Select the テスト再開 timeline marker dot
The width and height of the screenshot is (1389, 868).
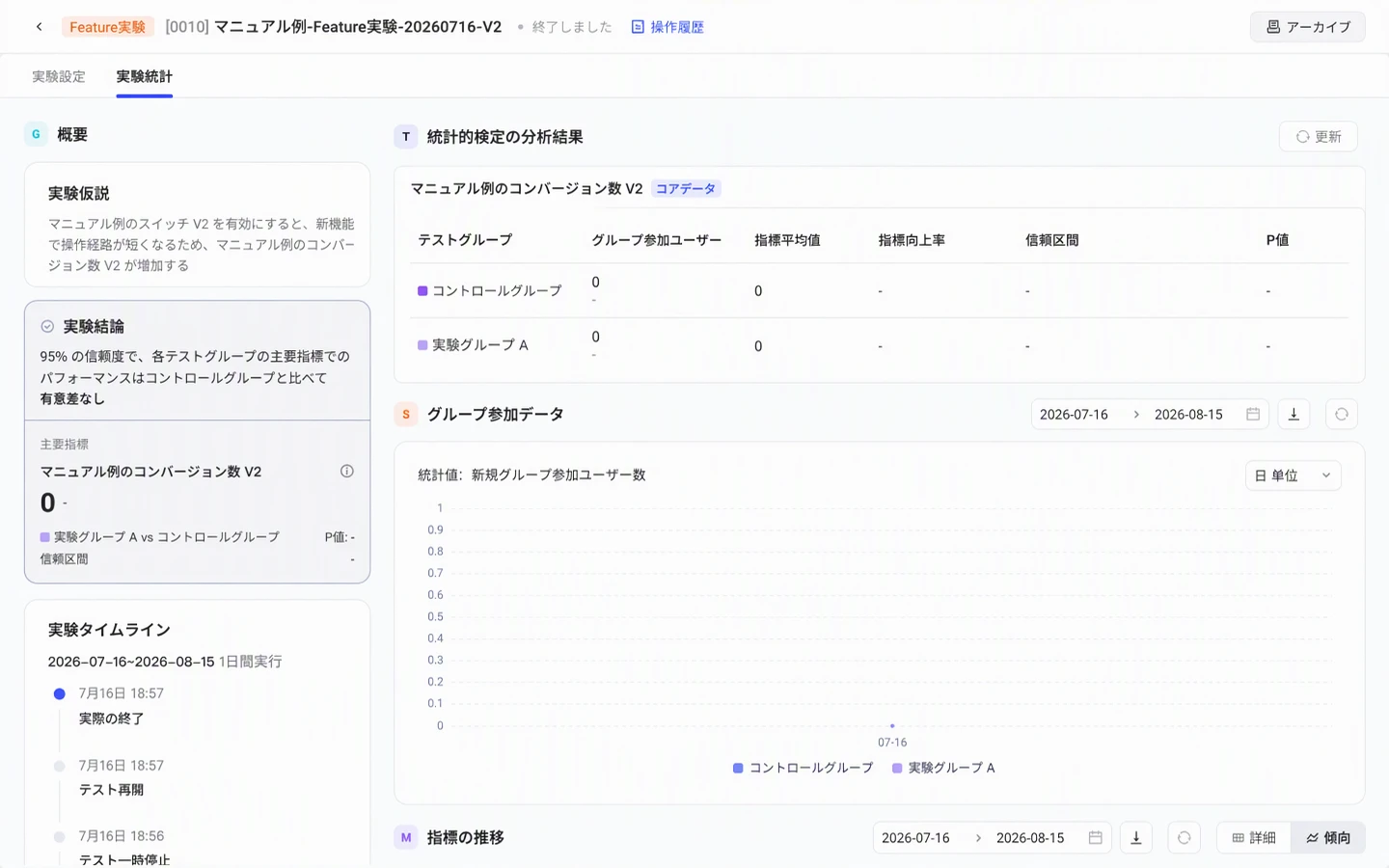tap(59, 766)
